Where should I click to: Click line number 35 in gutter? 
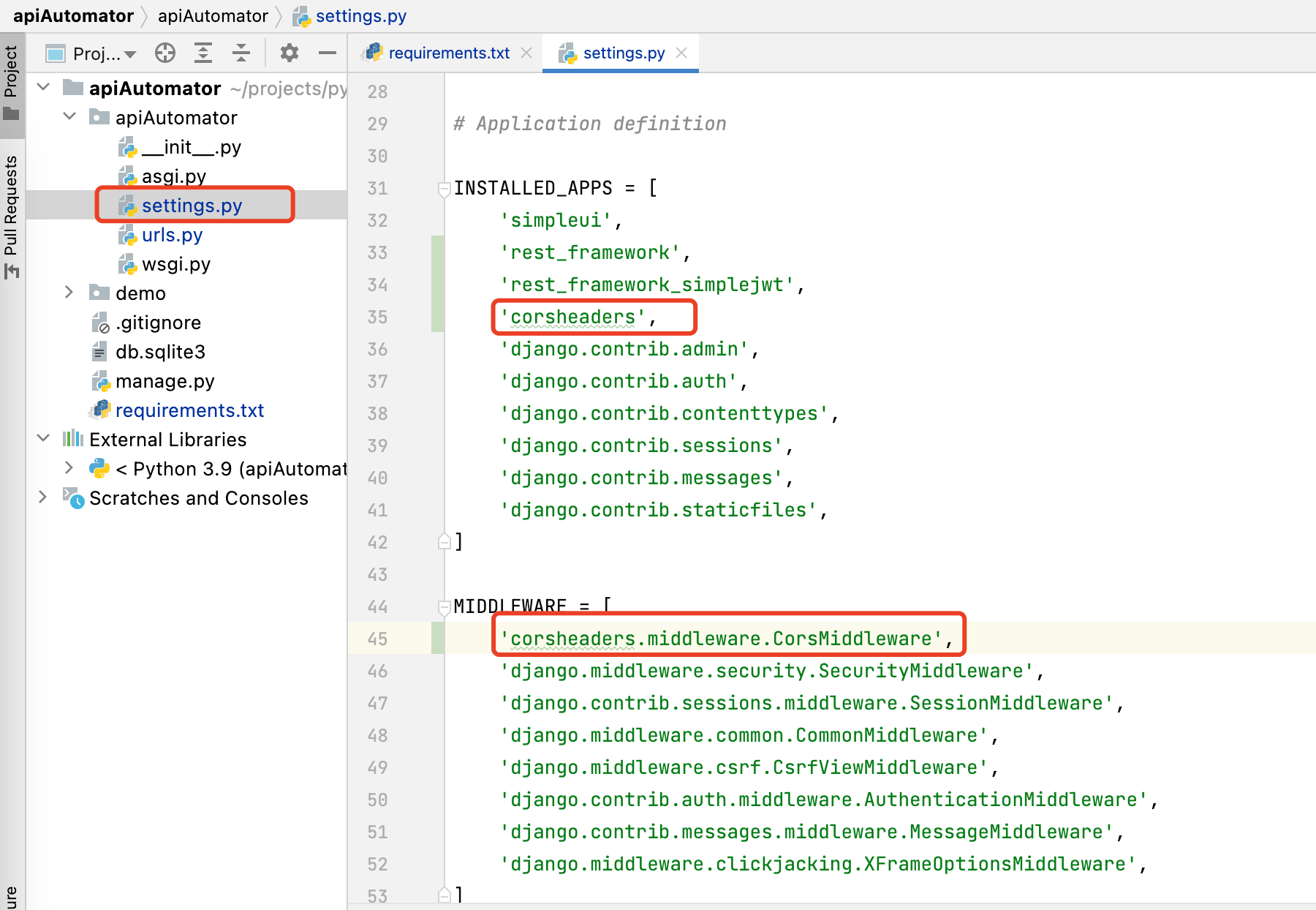coord(377,317)
